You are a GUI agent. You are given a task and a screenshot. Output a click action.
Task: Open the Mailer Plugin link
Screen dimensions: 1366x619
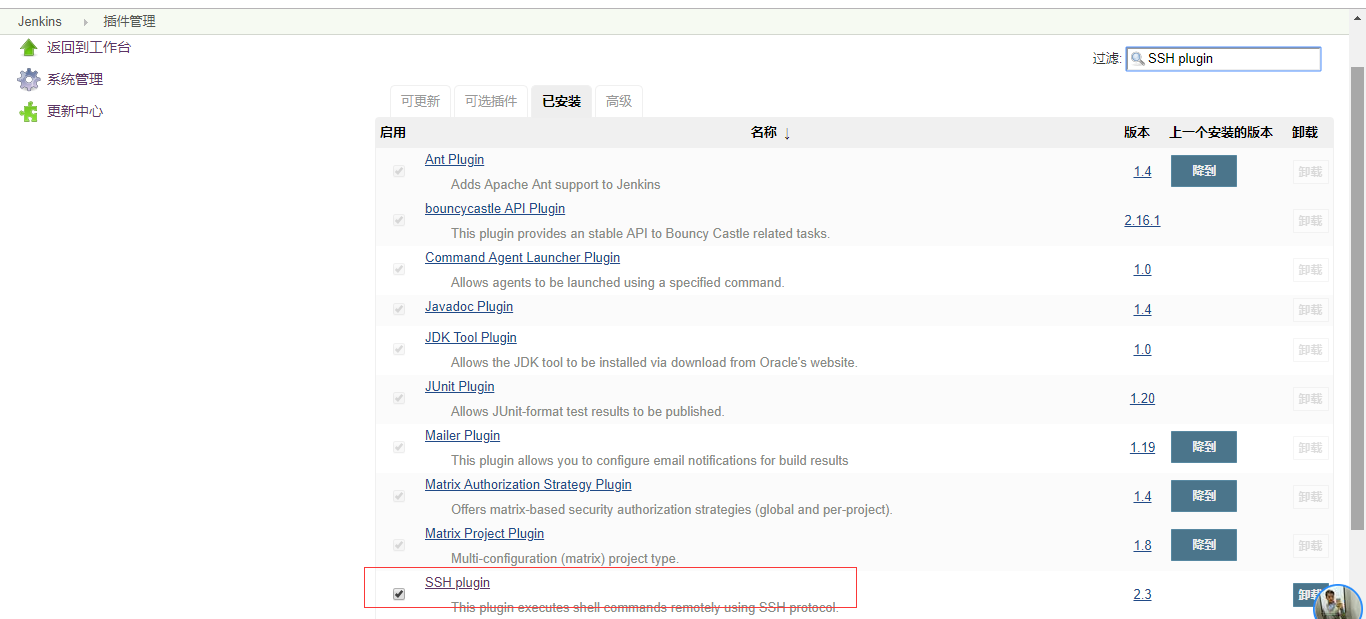click(x=462, y=436)
